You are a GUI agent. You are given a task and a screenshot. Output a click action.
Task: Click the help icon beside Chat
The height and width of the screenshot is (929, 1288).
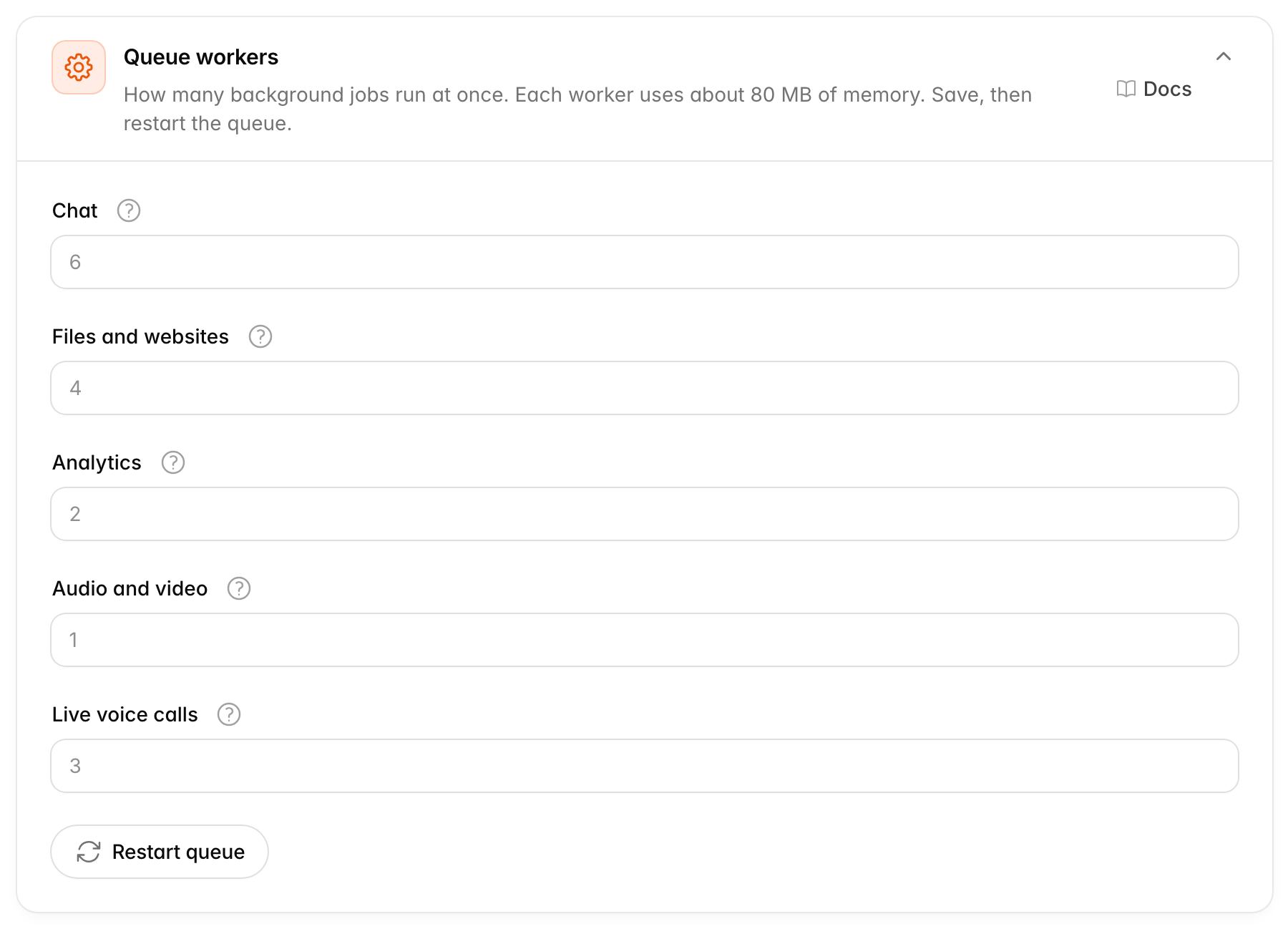click(129, 210)
